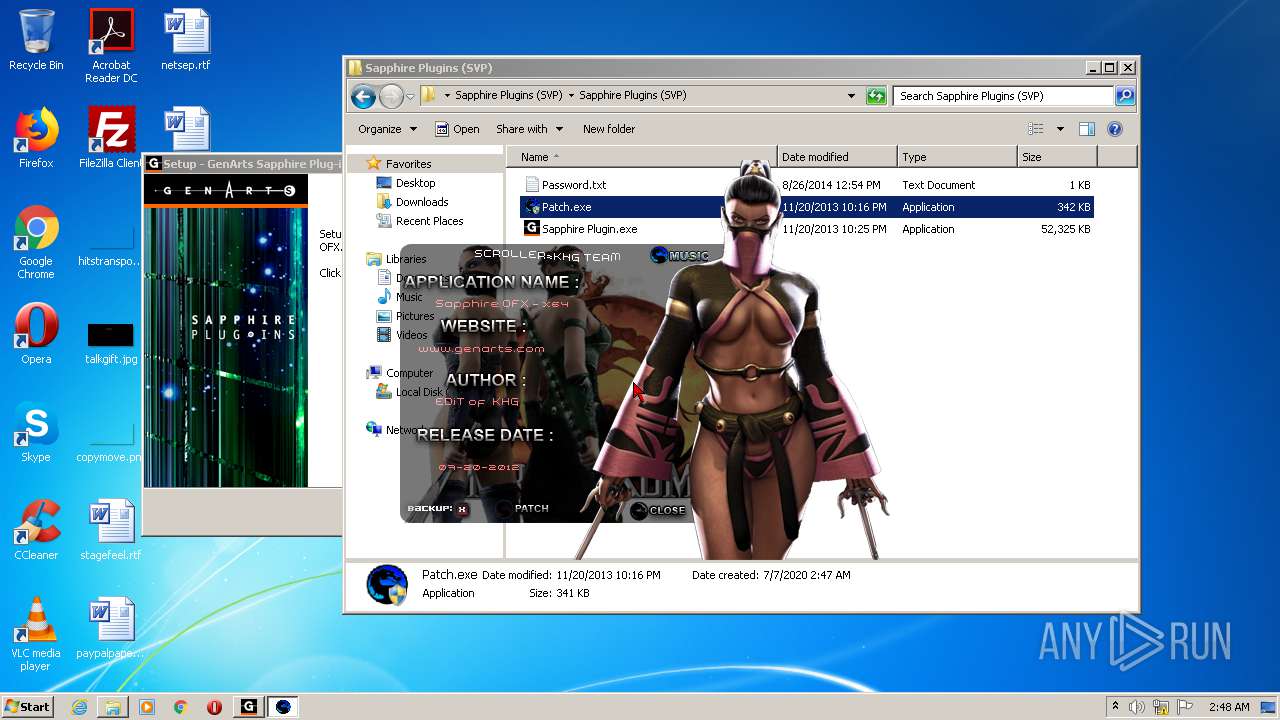The width and height of the screenshot is (1280, 720).
Task: Open VLC media player desktop shortcut
Action: pos(36,635)
